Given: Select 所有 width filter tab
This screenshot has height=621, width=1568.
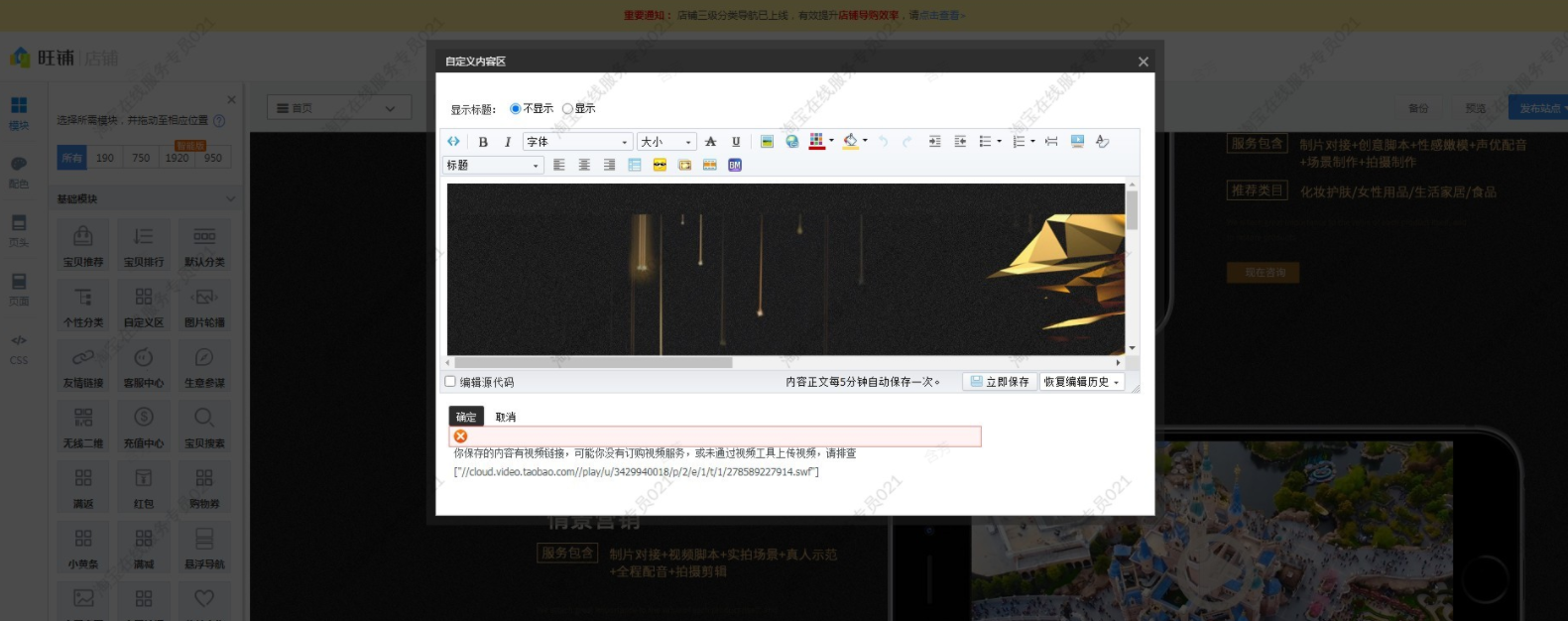Looking at the screenshot, I should click(71, 157).
